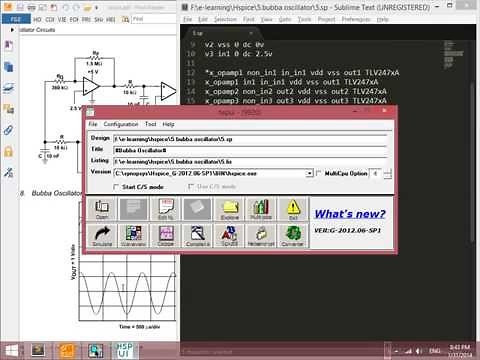
Task: Run the Simulate arrow button
Action: [102, 236]
